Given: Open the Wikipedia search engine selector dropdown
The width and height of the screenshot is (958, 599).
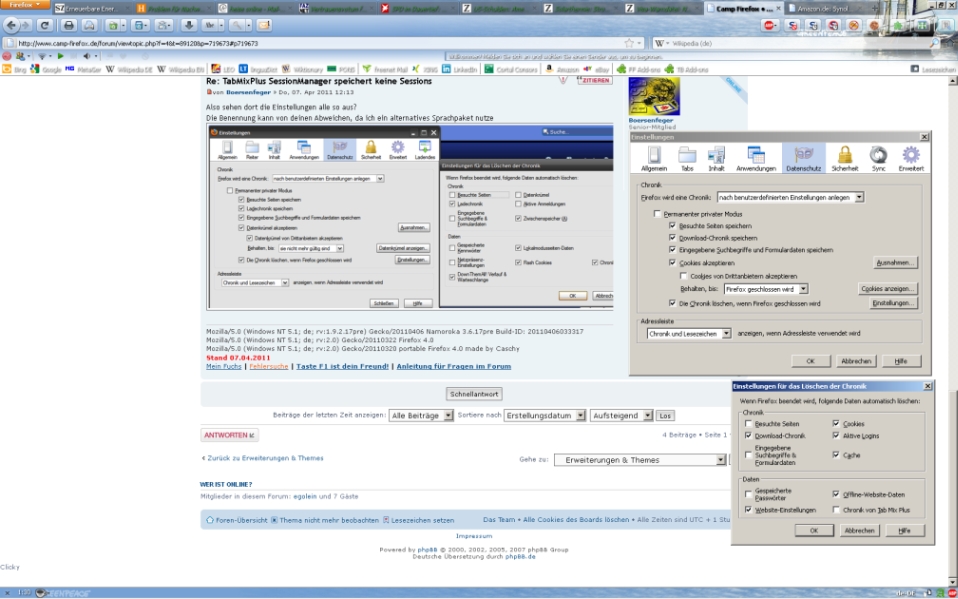Looking at the screenshot, I should pyautogui.click(x=664, y=43).
